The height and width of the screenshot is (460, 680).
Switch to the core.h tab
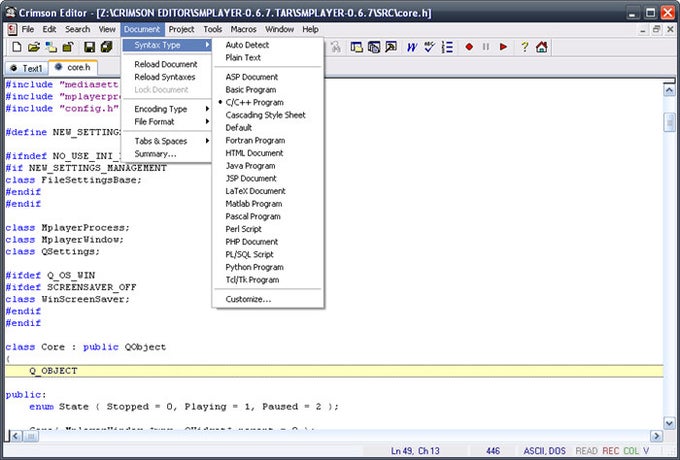coord(73,68)
